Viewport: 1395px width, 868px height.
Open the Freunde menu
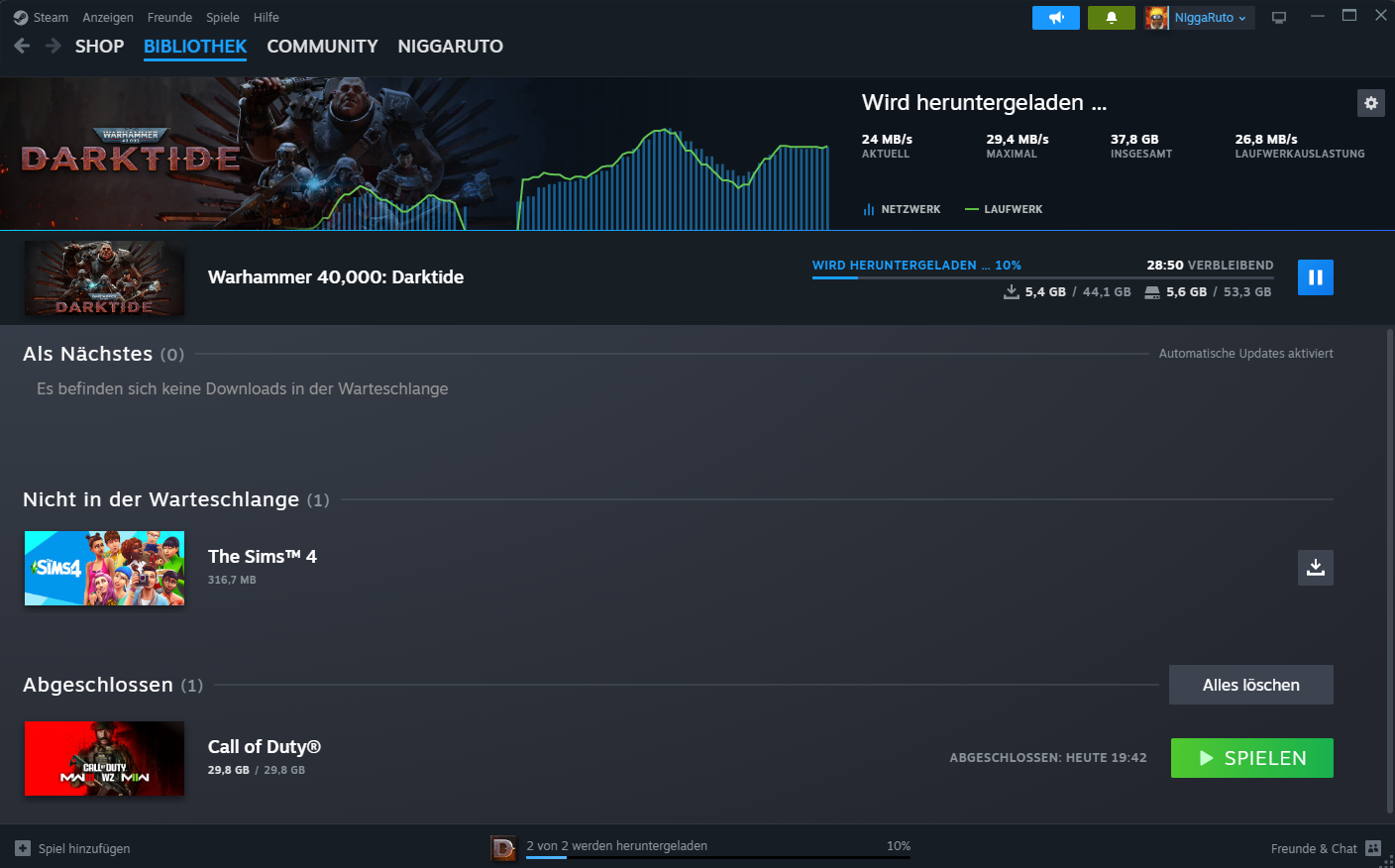click(169, 18)
